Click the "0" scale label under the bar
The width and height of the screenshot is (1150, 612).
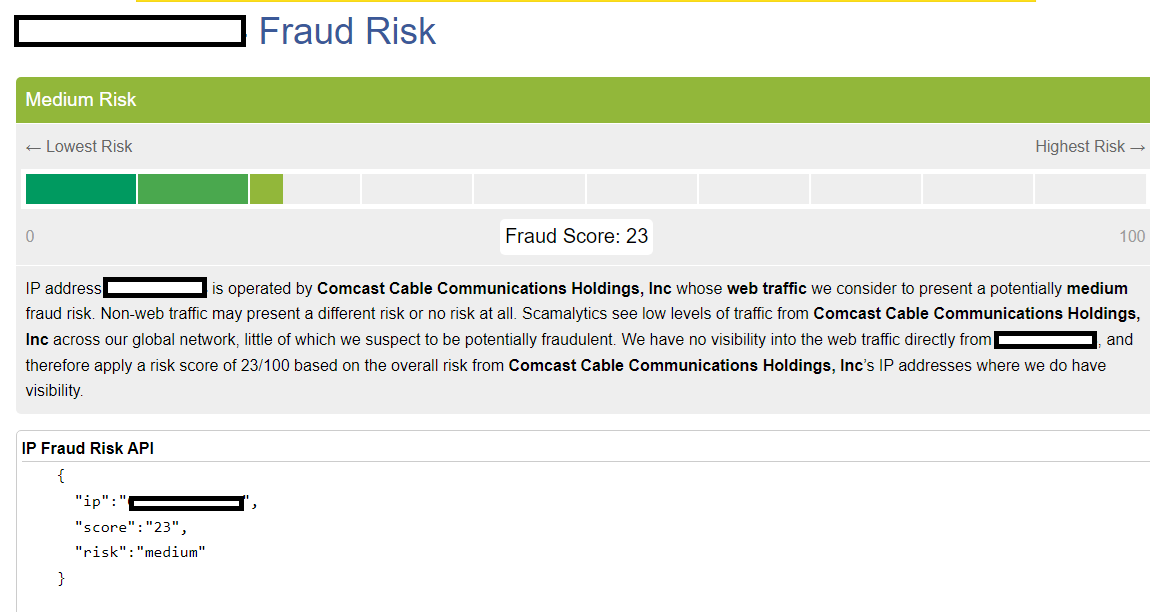[x=30, y=237]
